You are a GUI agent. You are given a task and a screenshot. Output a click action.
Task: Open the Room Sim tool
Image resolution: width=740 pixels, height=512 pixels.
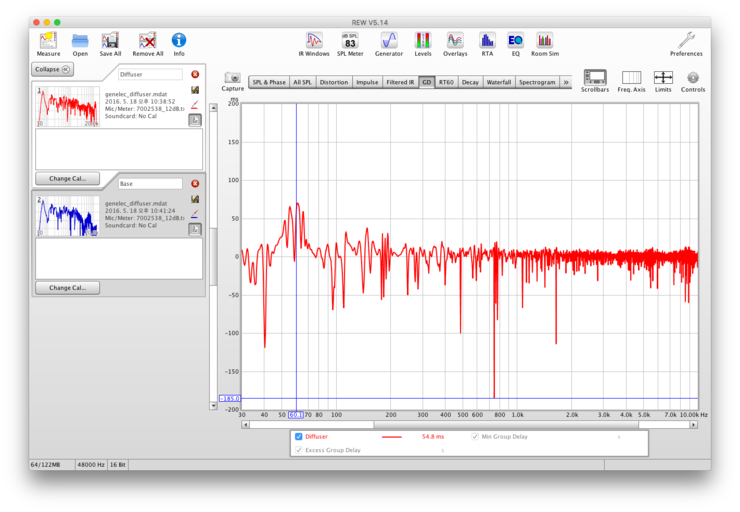[544, 42]
